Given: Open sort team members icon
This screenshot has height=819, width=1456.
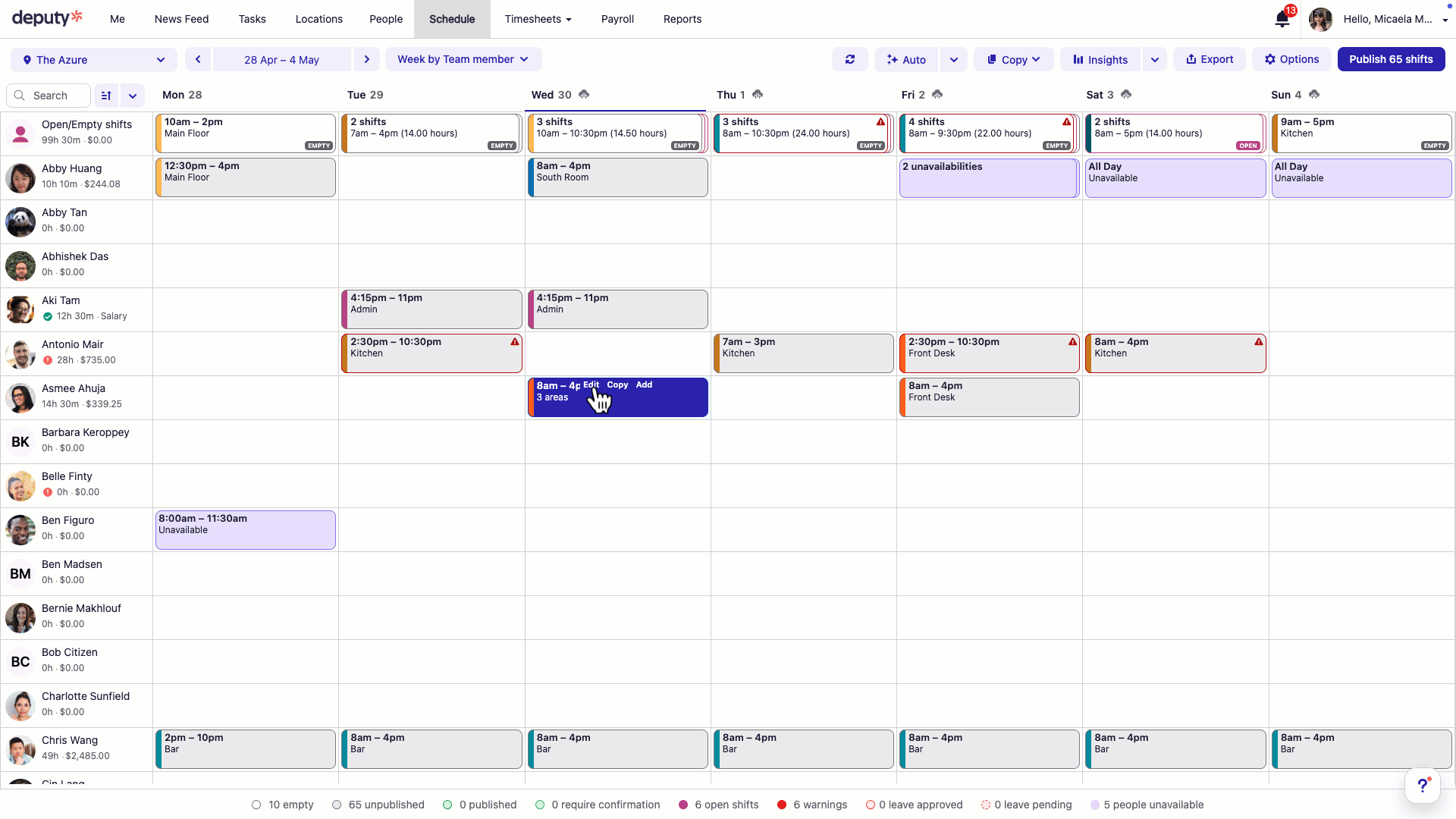Looking at the screenshot, I should [x=106, y=96].
